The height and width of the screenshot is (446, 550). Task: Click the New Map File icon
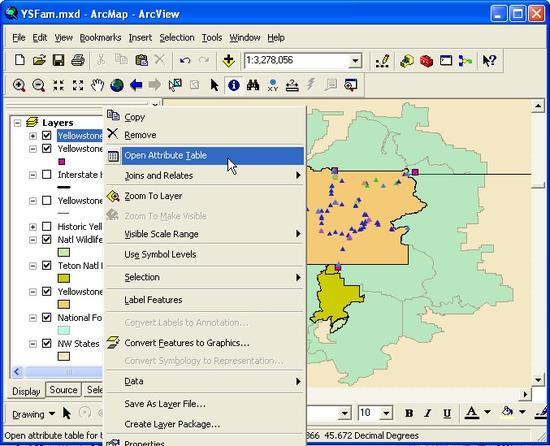20,60
